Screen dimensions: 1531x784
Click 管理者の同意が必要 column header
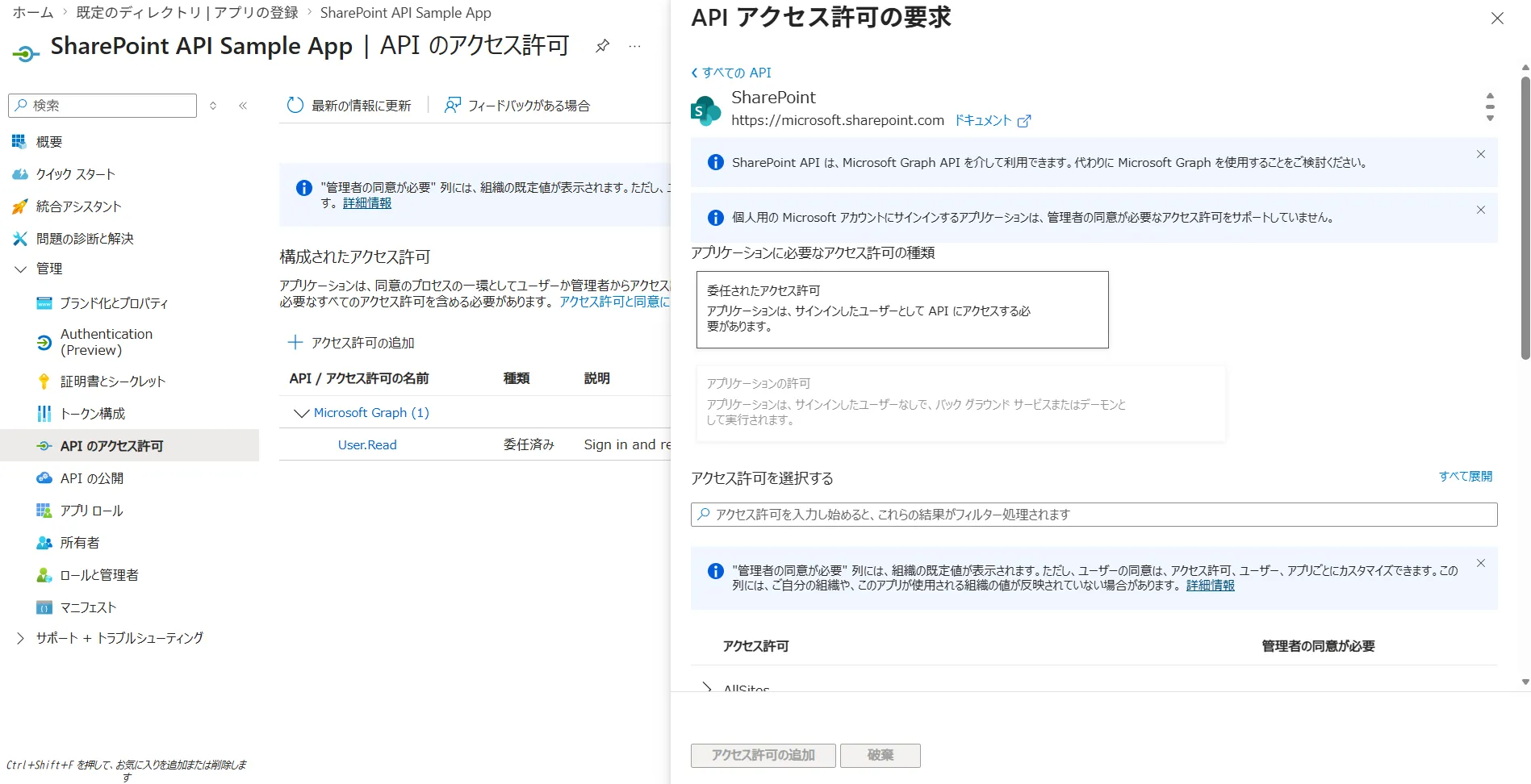click(1318, 646)
